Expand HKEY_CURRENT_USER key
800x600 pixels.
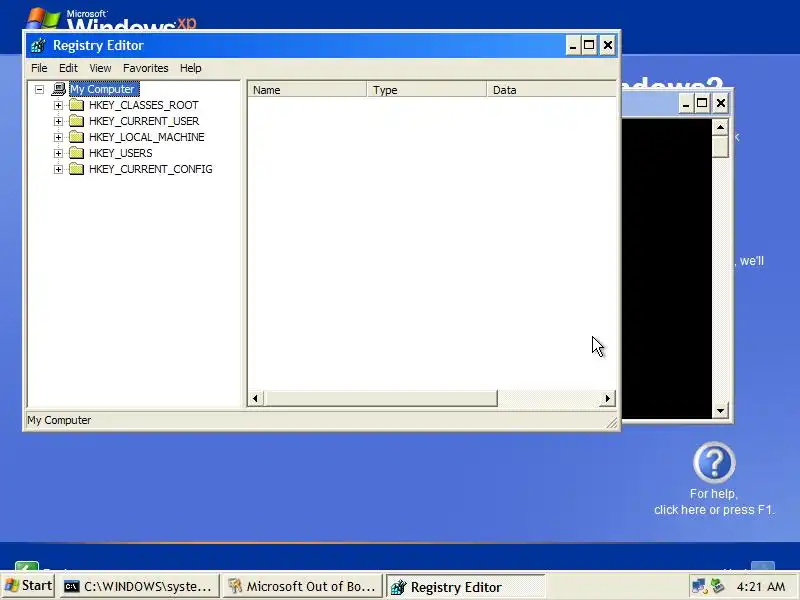58,121
